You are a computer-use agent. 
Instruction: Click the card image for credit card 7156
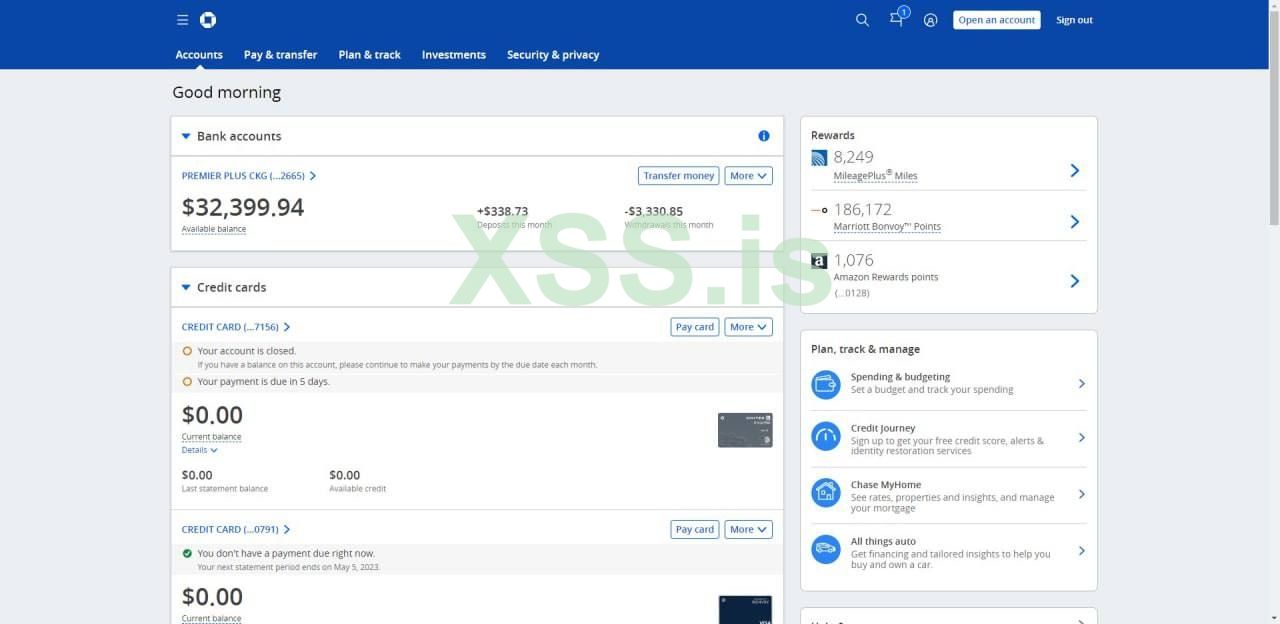[745, 430]
